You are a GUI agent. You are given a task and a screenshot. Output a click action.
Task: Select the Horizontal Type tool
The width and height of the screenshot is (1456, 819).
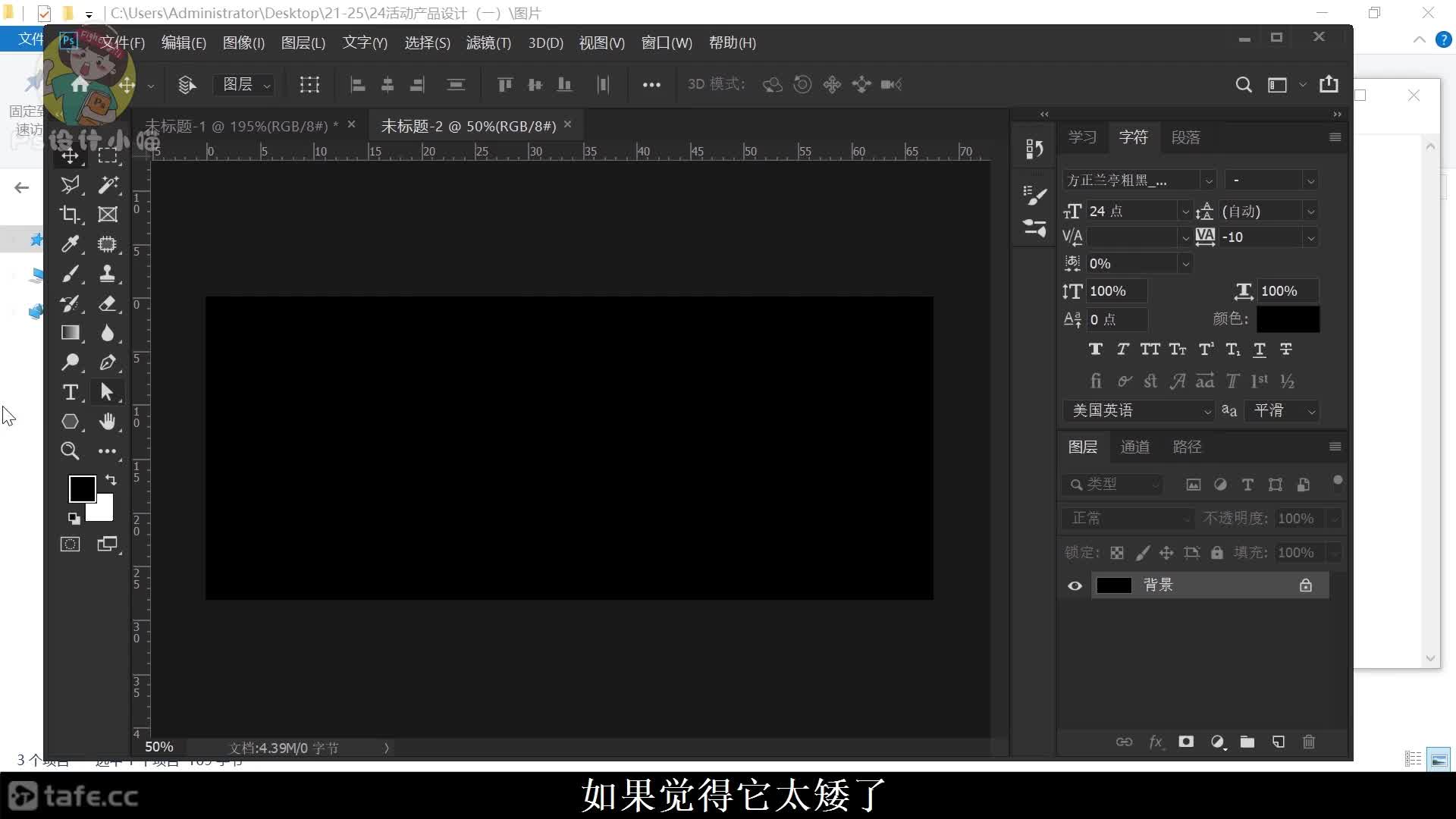[x=70, y=392]
